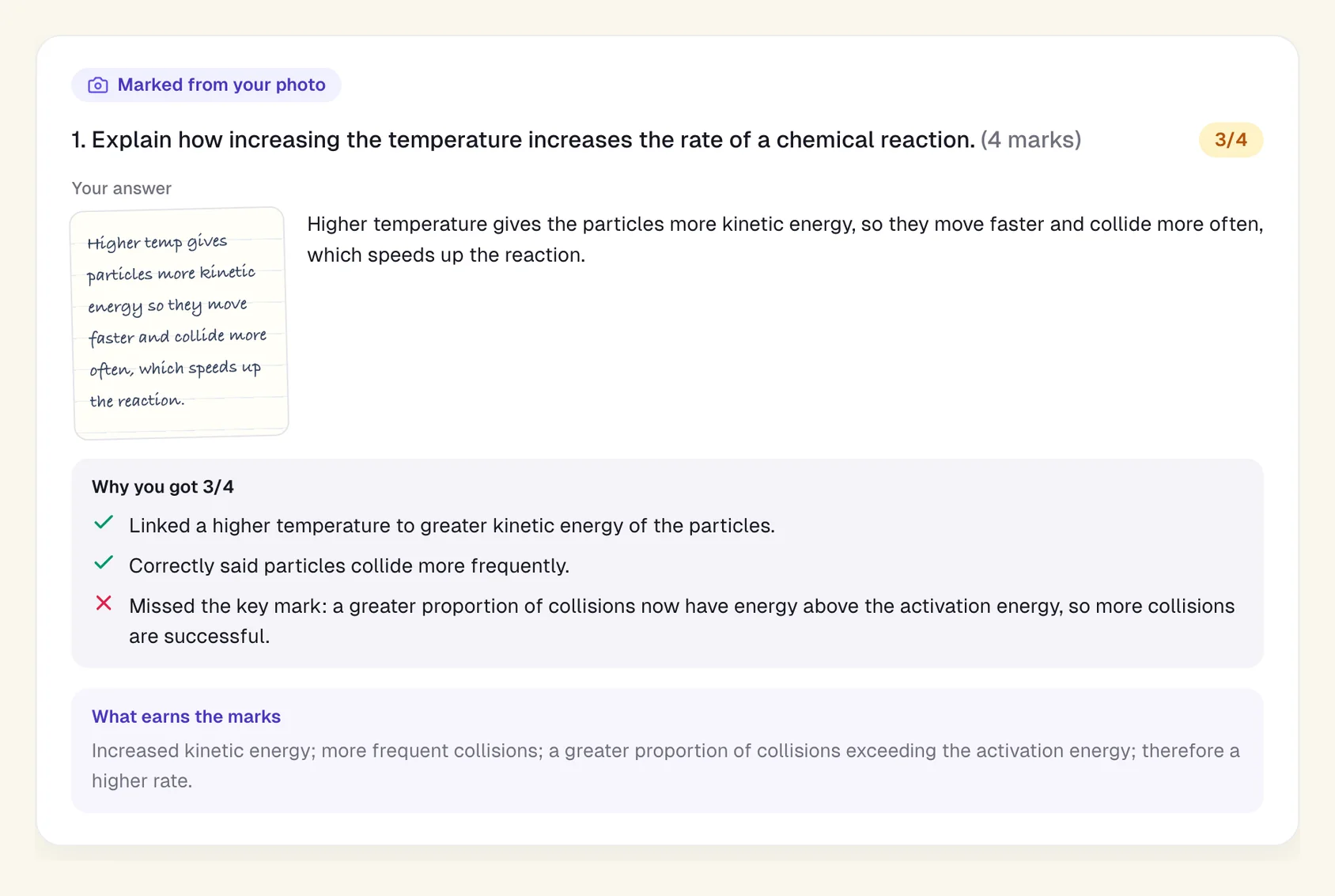Click the 'What earns the marks' heading
Screen dimensions: 1335x896
(186, 716)
